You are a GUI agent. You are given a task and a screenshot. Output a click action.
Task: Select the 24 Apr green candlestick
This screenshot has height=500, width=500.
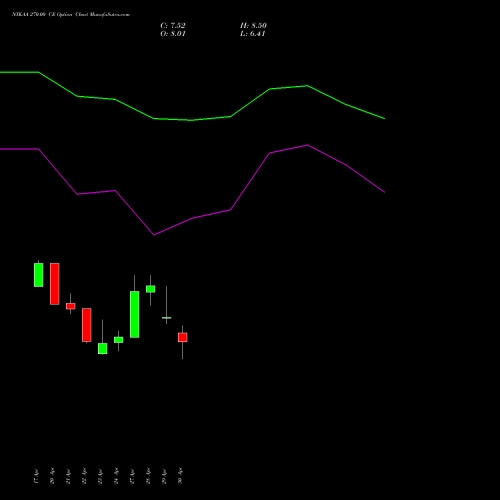[119, 340]
